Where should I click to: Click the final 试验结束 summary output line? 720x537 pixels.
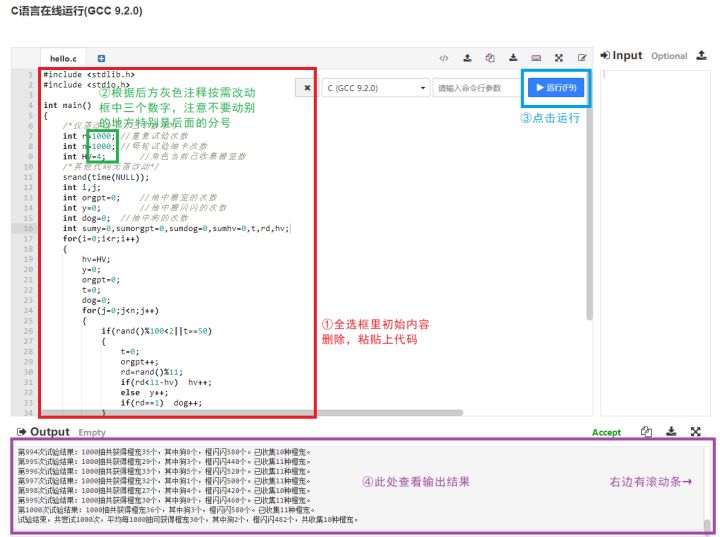[188, 520]
